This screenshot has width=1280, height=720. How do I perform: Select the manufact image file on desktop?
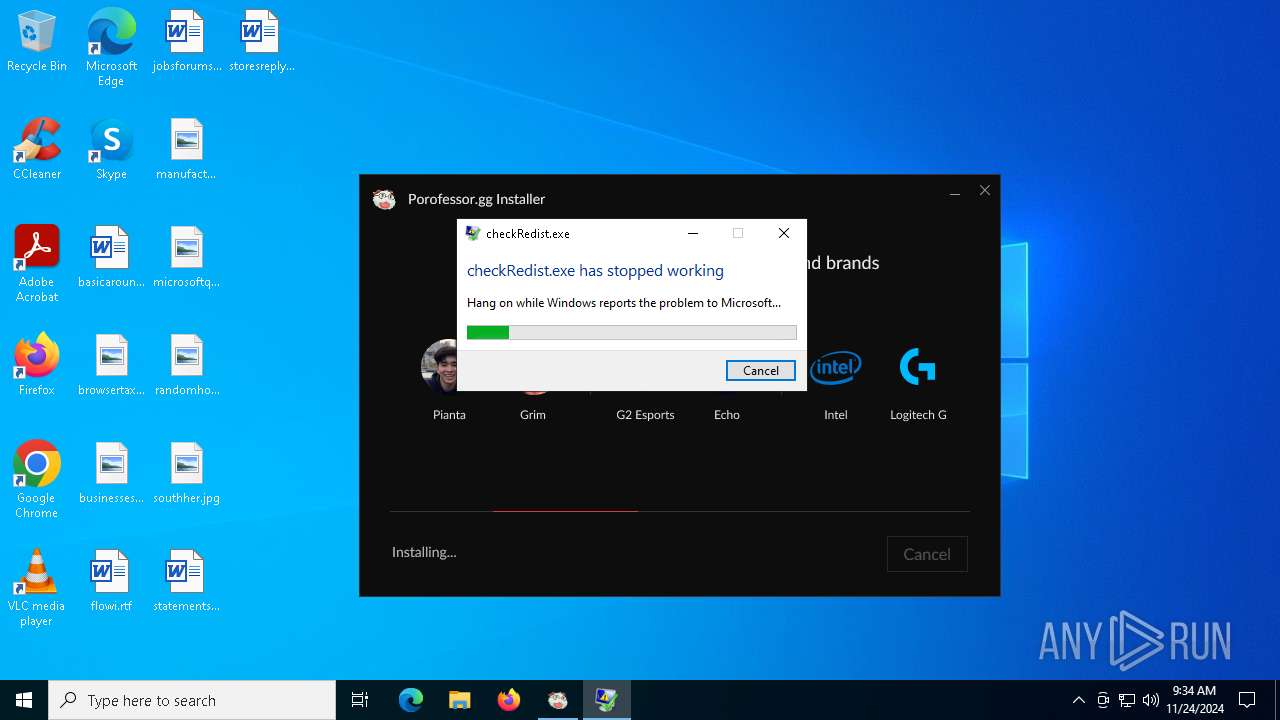tap(186, 150)
